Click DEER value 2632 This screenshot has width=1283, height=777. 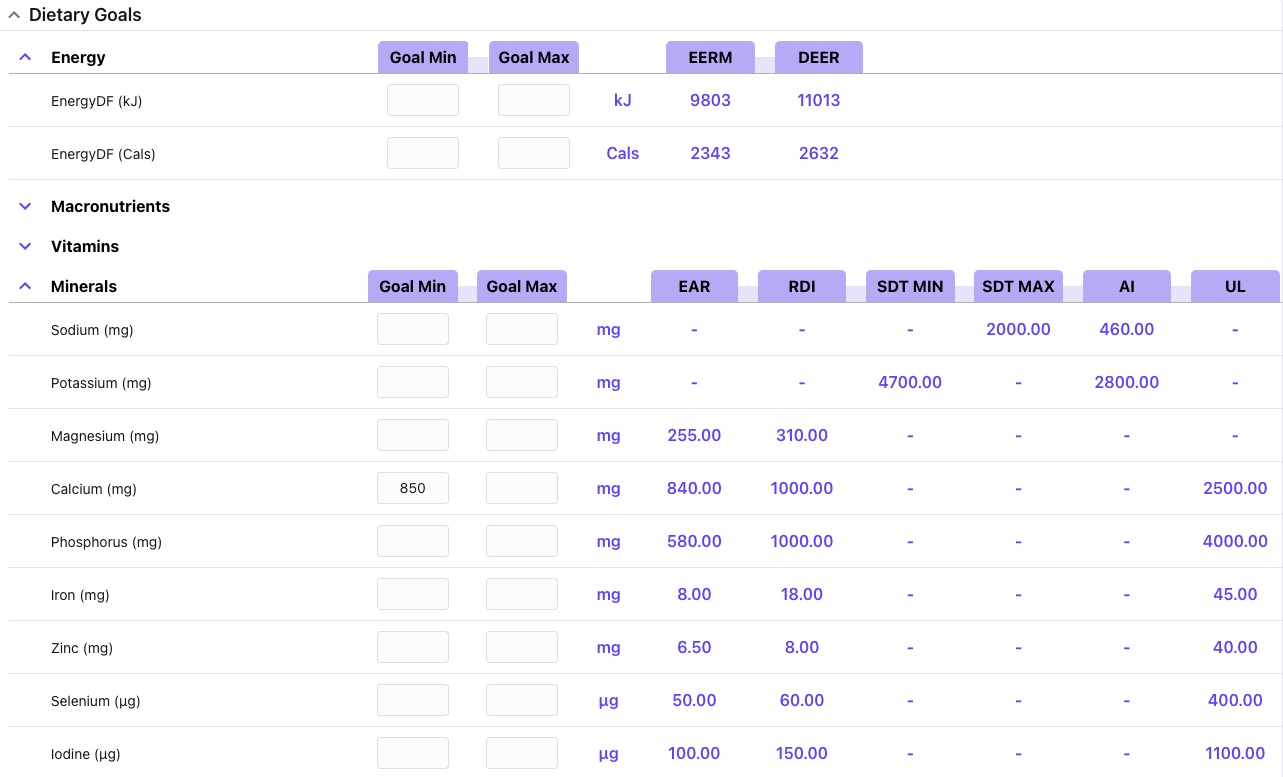tap(819, 153)
